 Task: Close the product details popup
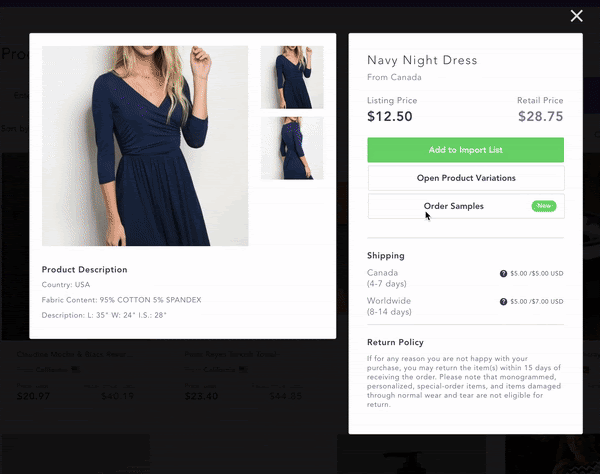tap(576, 16)
